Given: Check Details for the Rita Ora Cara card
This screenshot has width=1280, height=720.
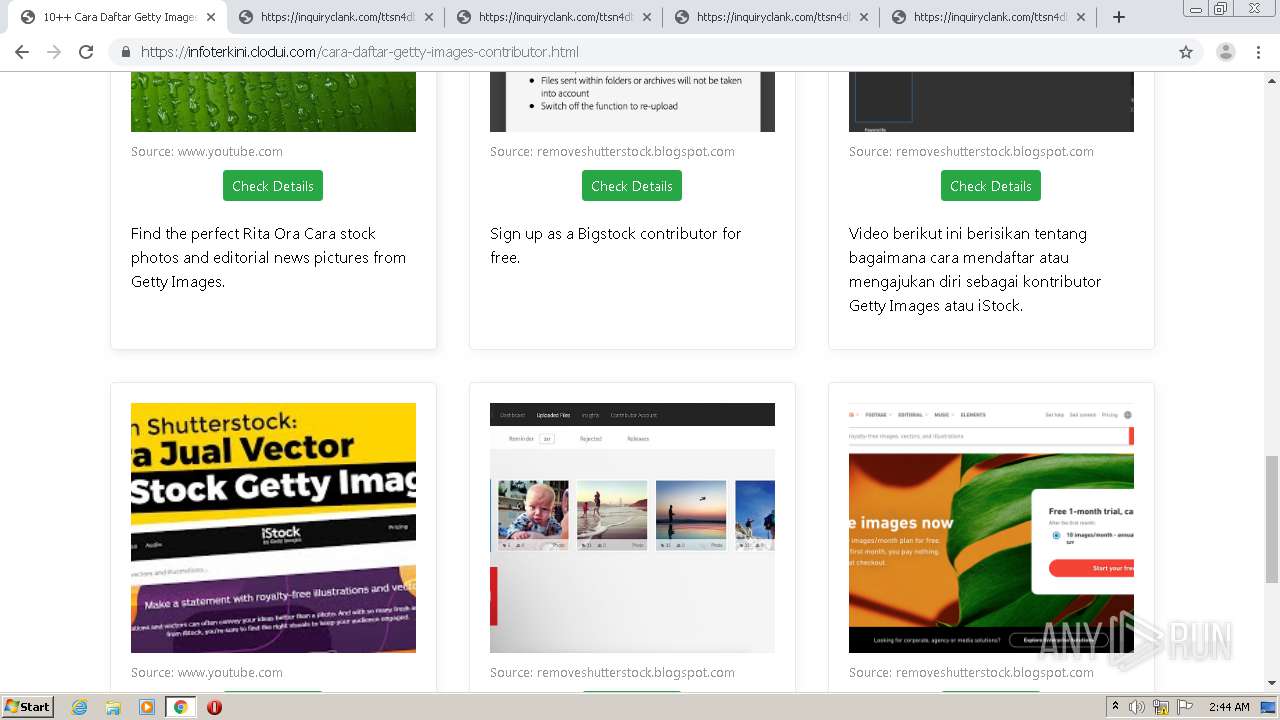Looking at the screenshot, I should tap(273, 186).
